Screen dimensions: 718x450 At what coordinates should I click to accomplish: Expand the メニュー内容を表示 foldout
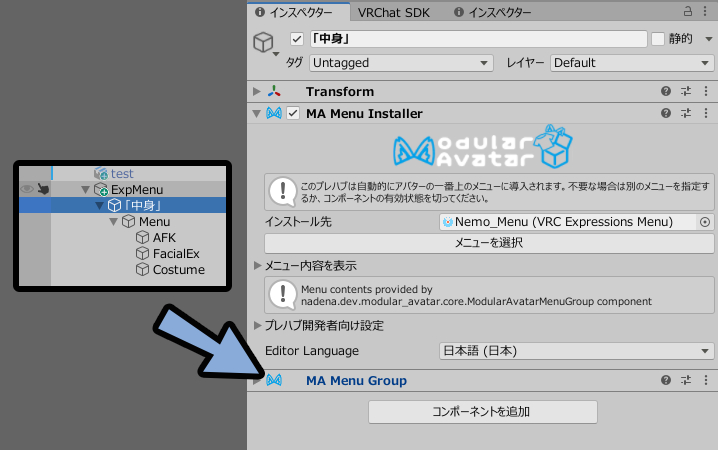tap(257, 266)
